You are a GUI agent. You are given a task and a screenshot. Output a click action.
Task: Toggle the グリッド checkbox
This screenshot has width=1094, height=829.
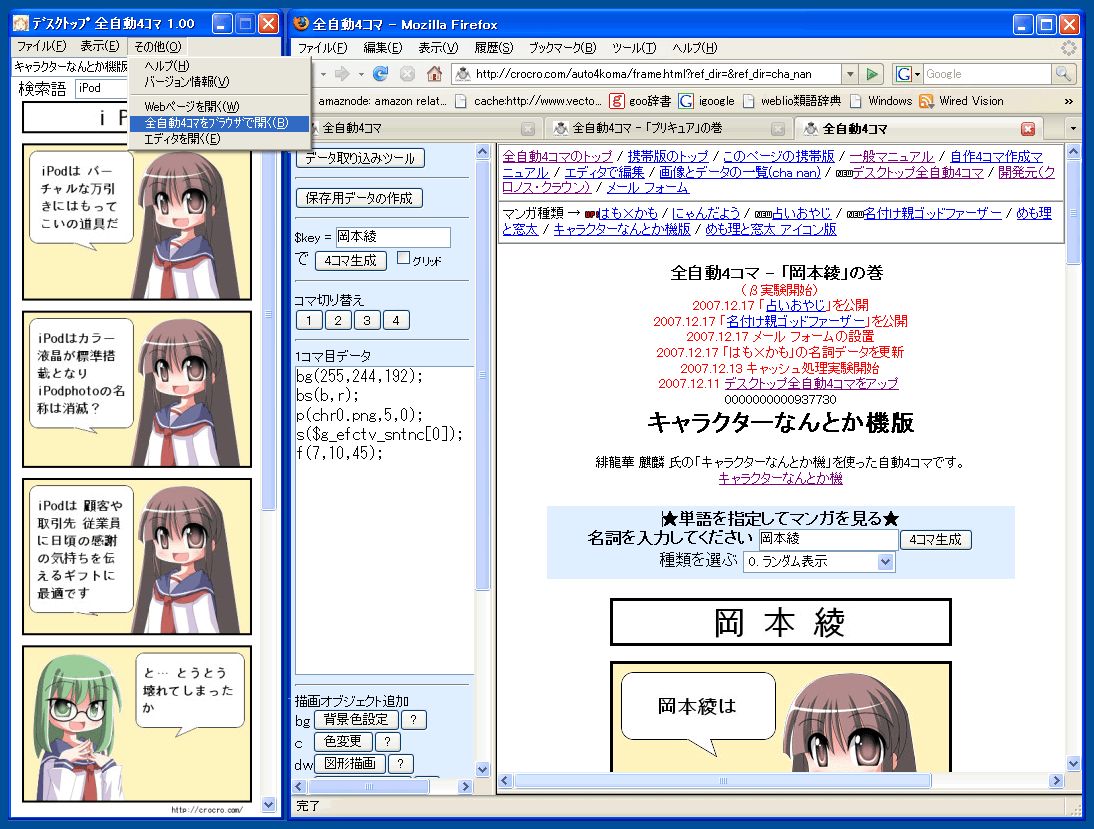403,257
